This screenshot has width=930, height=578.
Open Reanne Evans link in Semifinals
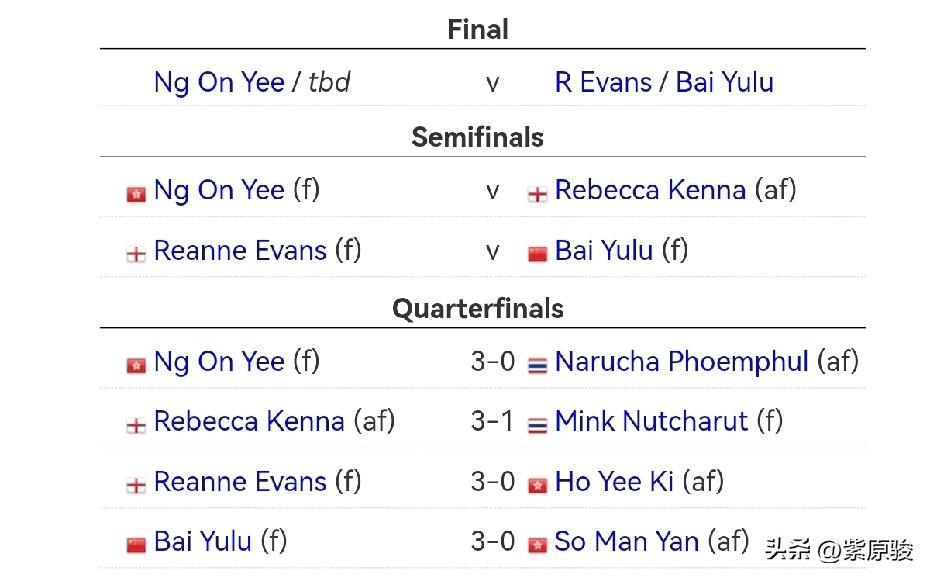click(240, 250)
